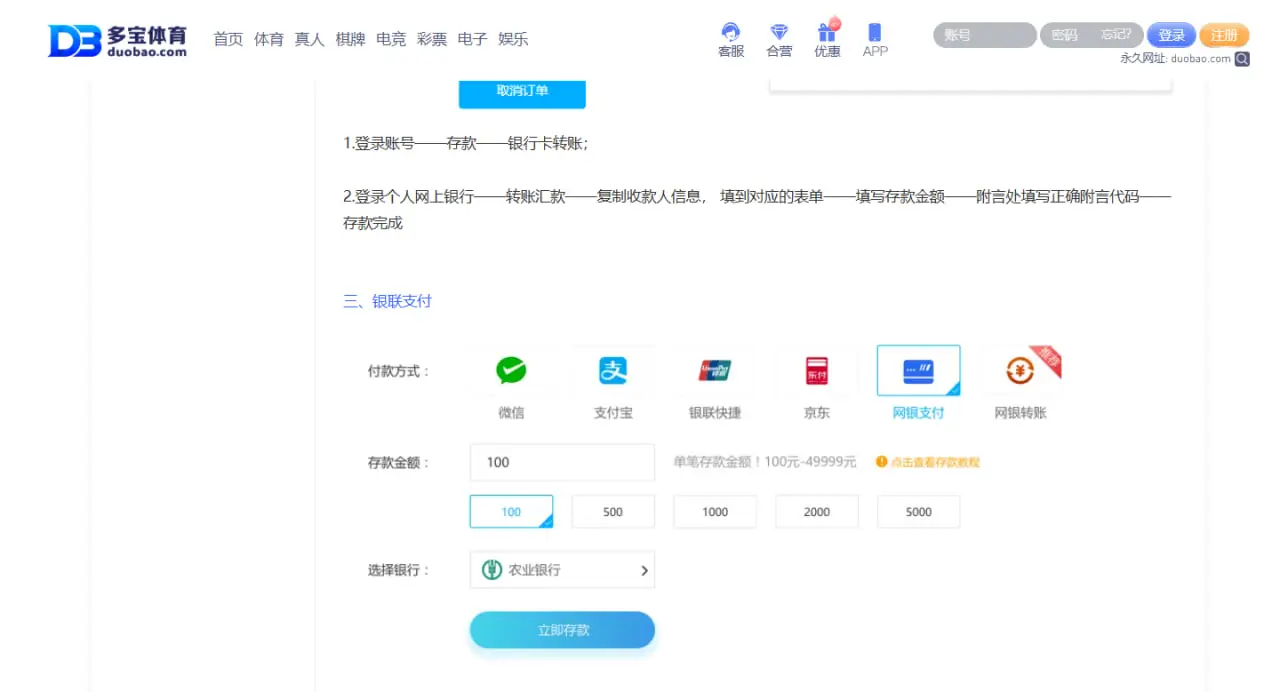Screen dimensions: 1280x692
Task: Pick the 1000 preset deposit amount
Action: (714, 511)
